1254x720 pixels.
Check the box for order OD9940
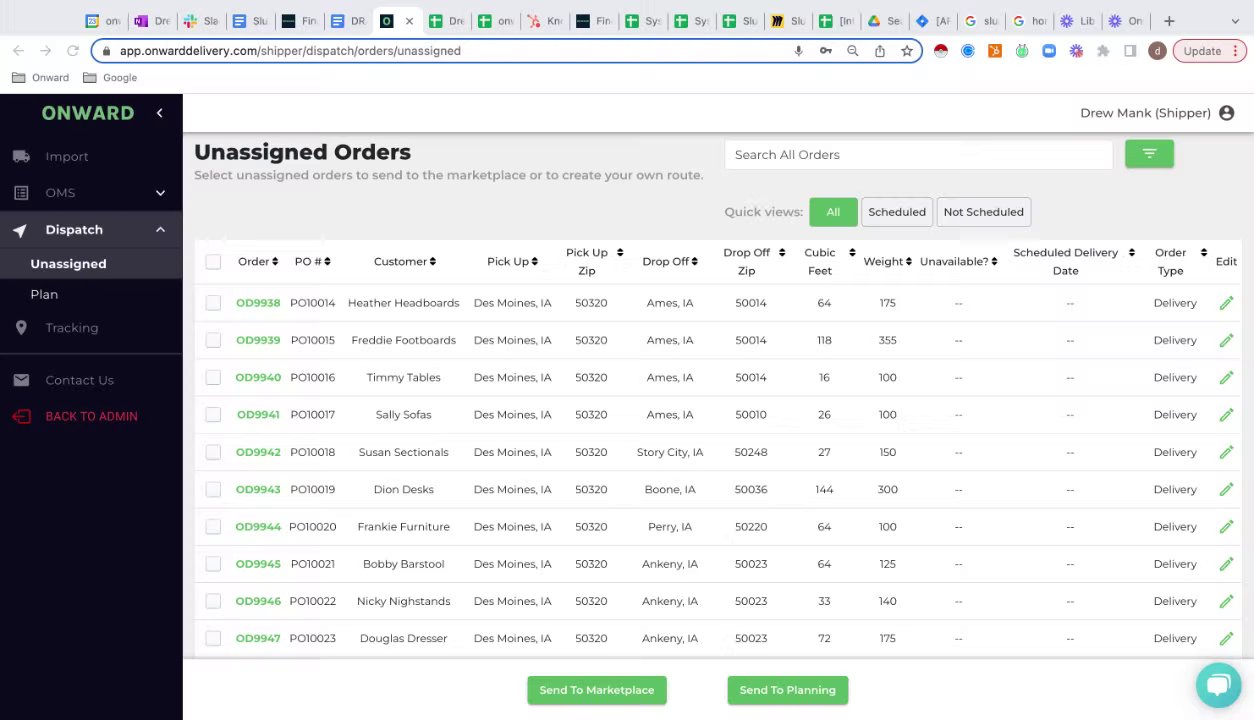[213, 378]
